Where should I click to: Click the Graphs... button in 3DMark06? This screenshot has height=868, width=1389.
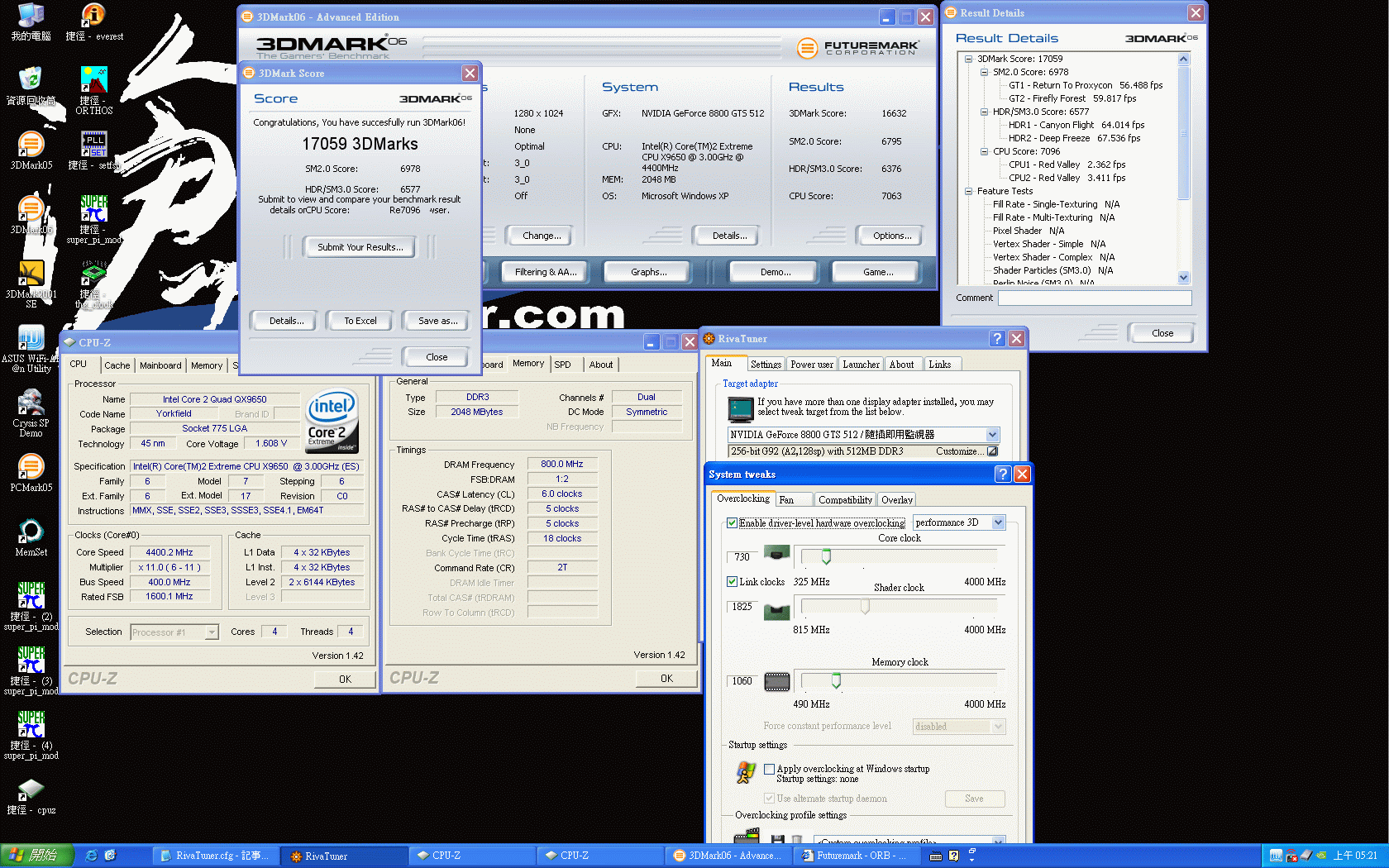(648, 272)
